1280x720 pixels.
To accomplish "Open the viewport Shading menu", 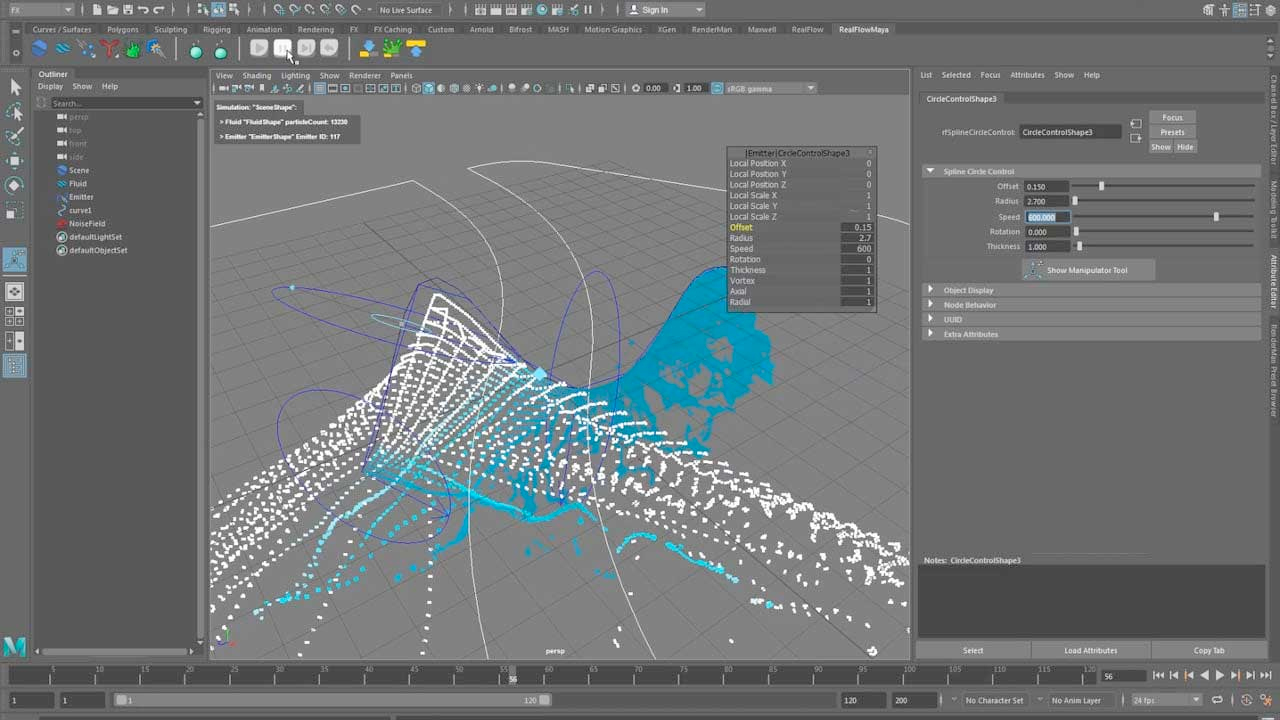I will [x=256, y=75].
